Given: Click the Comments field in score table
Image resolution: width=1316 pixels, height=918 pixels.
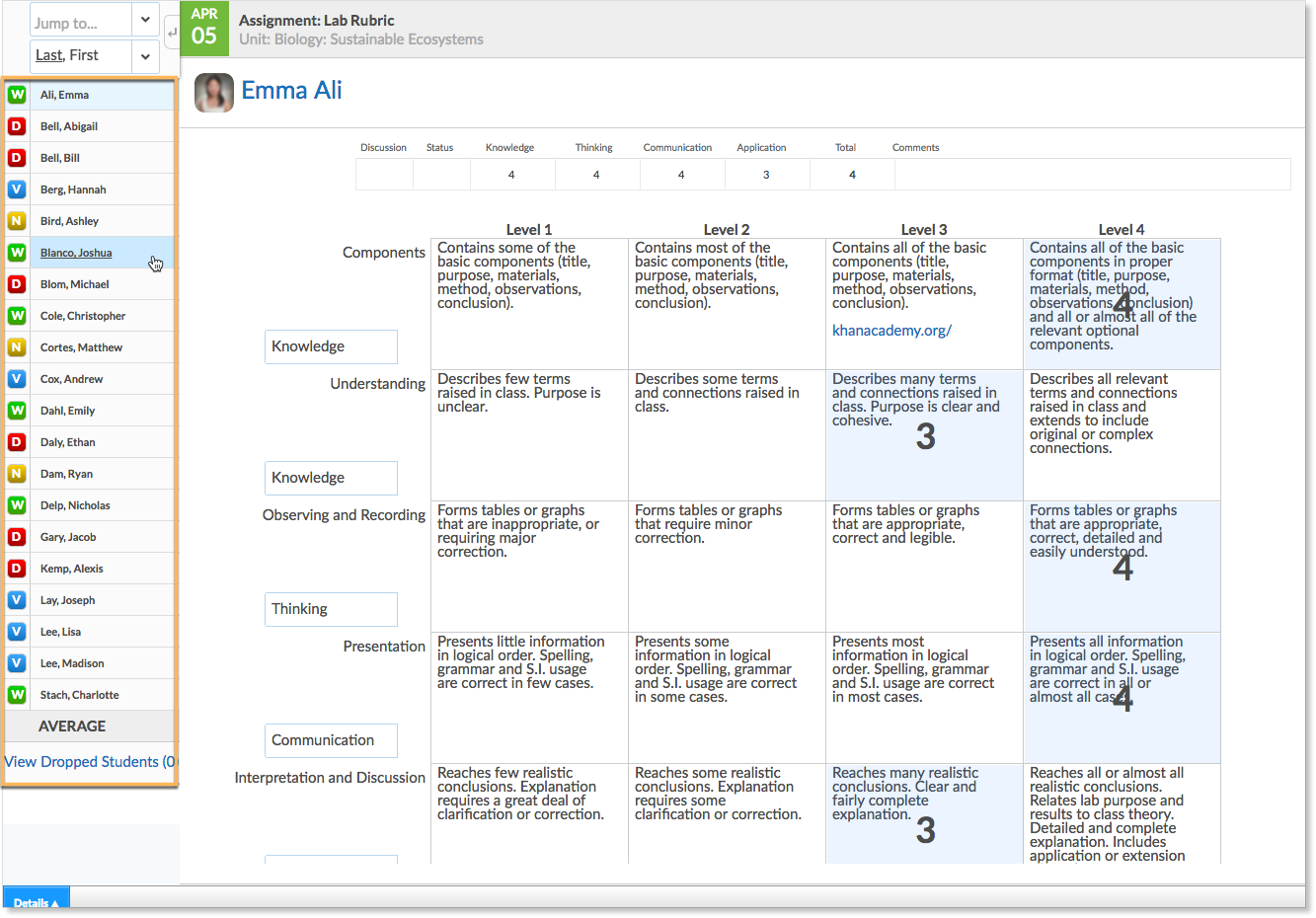Looking at the screenshot, I should [1092, 175].
